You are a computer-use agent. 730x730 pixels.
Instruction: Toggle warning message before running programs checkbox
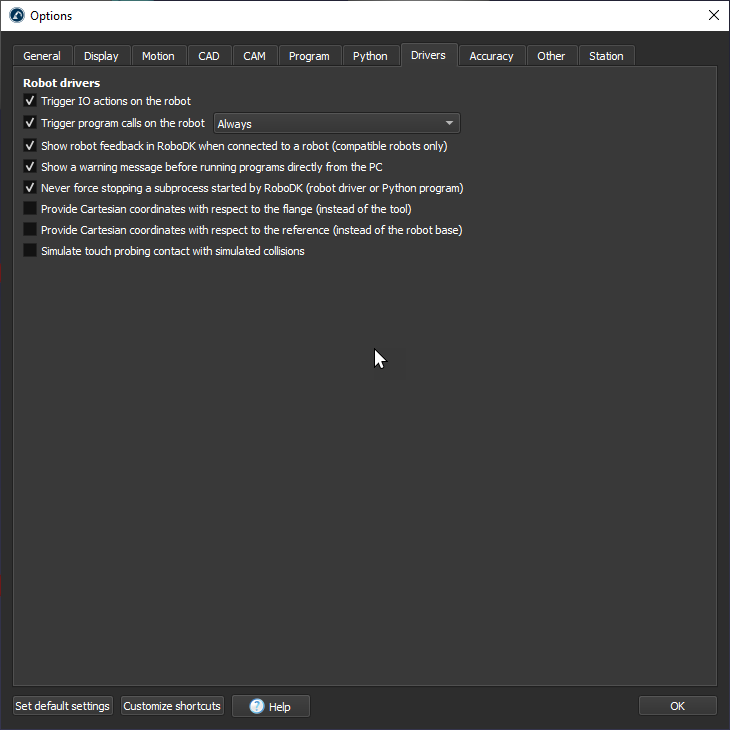click(x=30, y=167)
